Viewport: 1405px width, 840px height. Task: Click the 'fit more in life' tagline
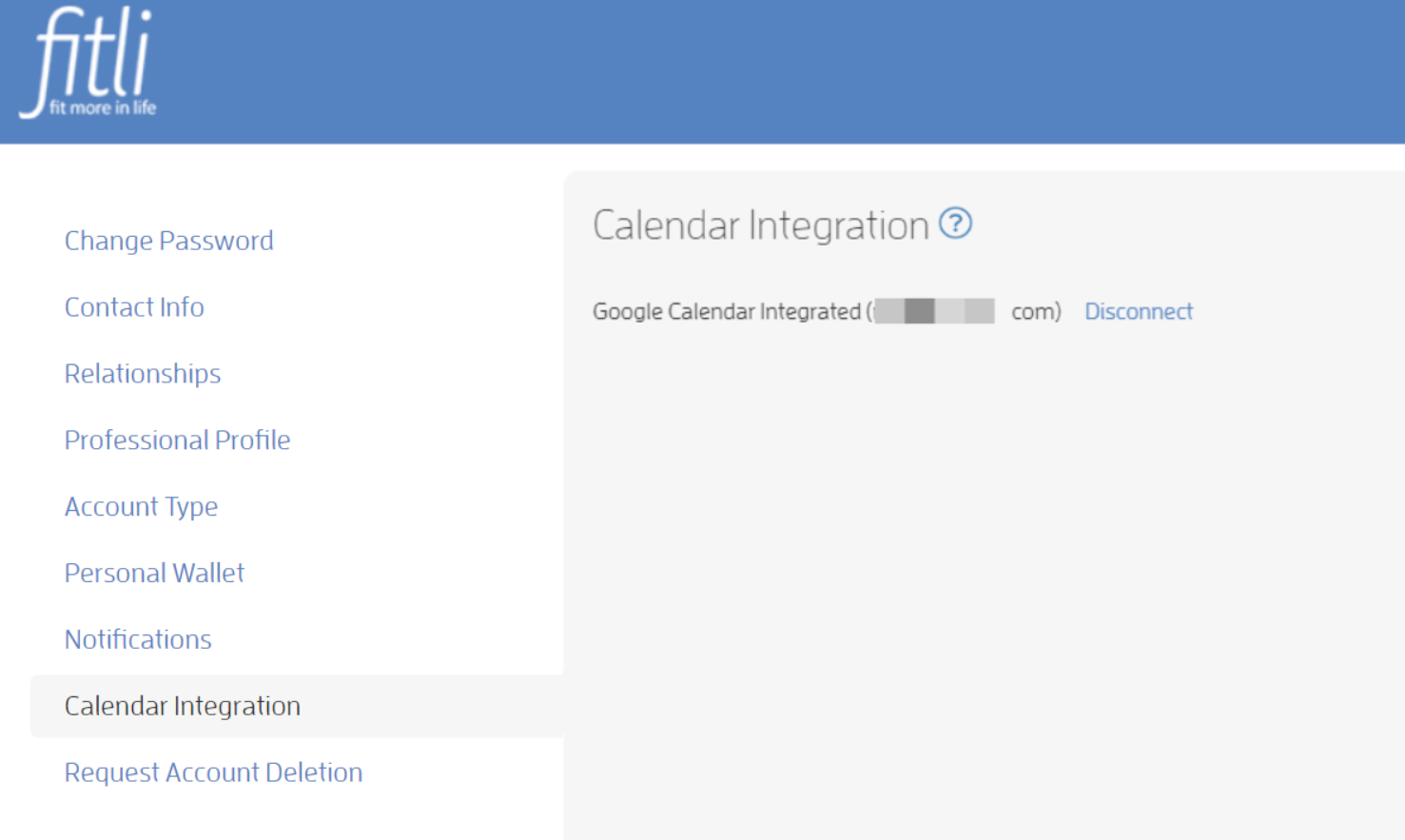tap(103, 107)
